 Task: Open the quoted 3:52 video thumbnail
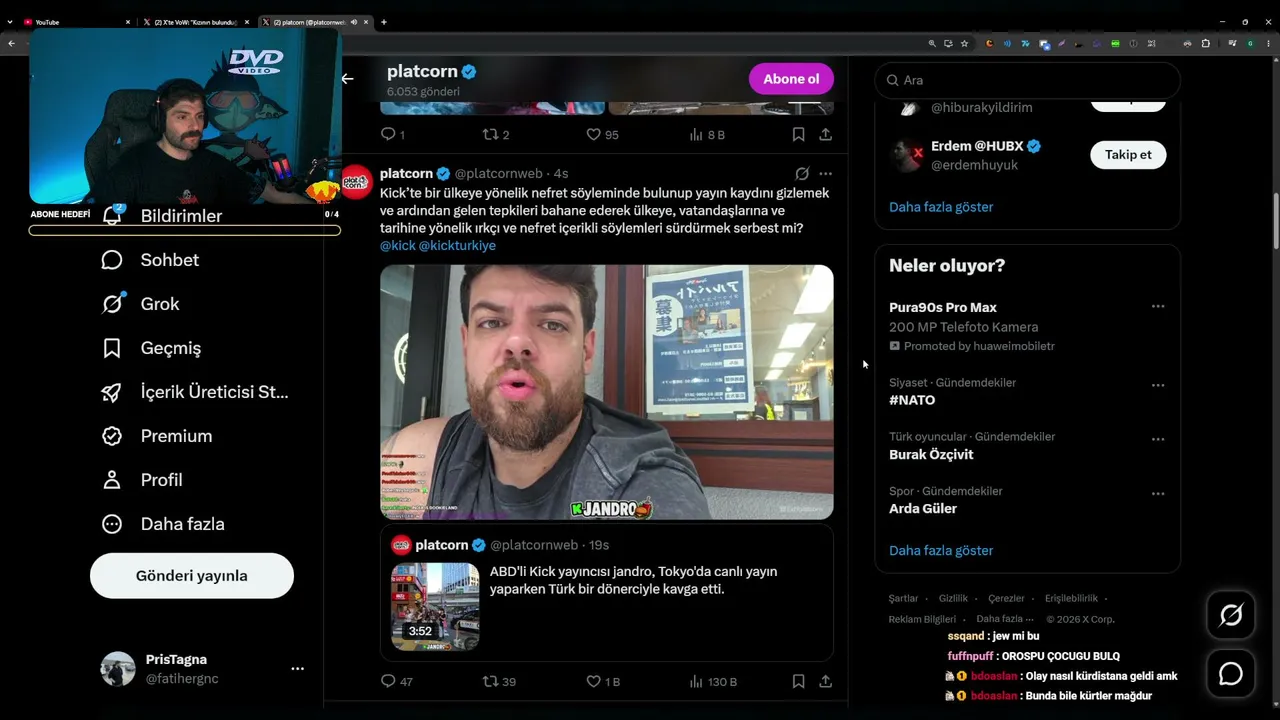pos(435,607)
